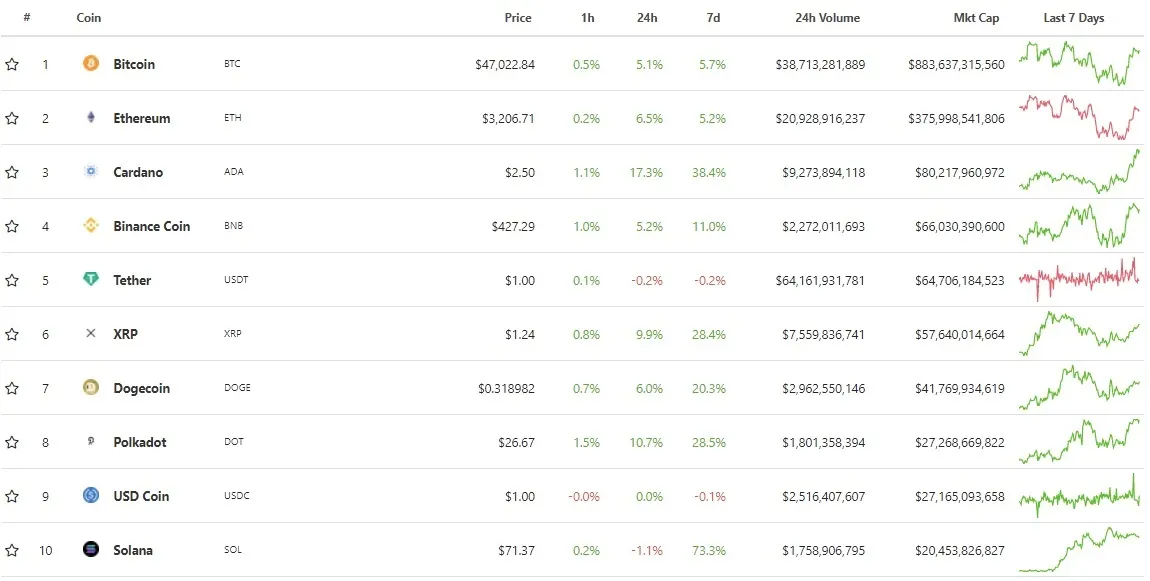Viewport: 1150px width, 581px height.
Task: Click Tether's red sparkline chart
Action: 1079,280
